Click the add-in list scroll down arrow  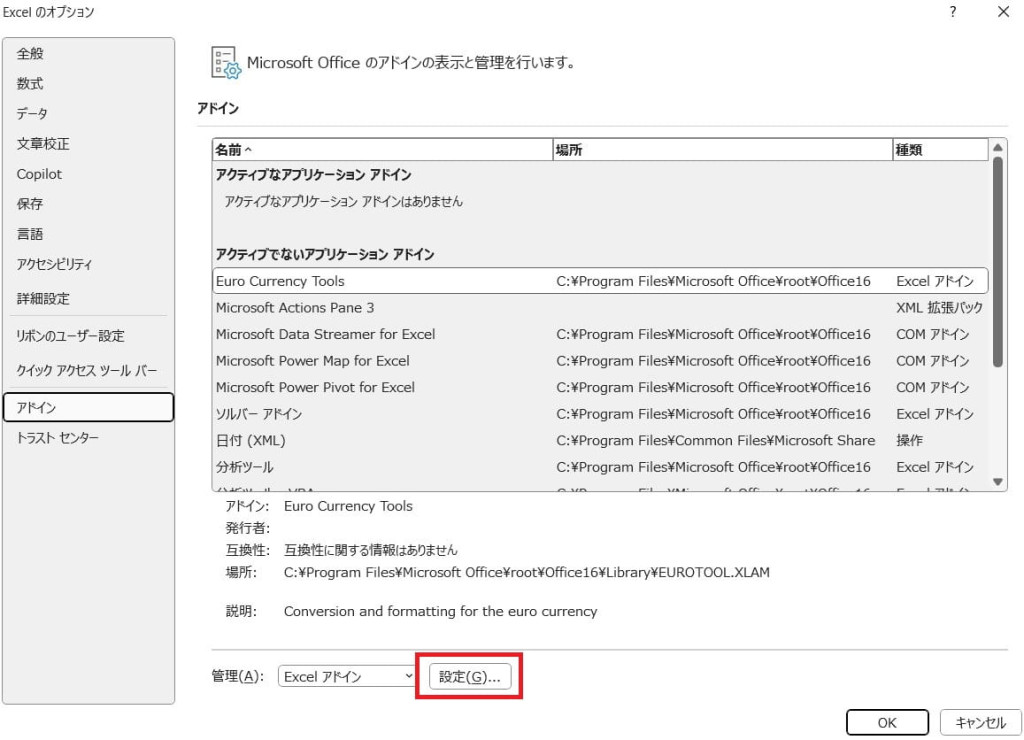click(998, 482)
